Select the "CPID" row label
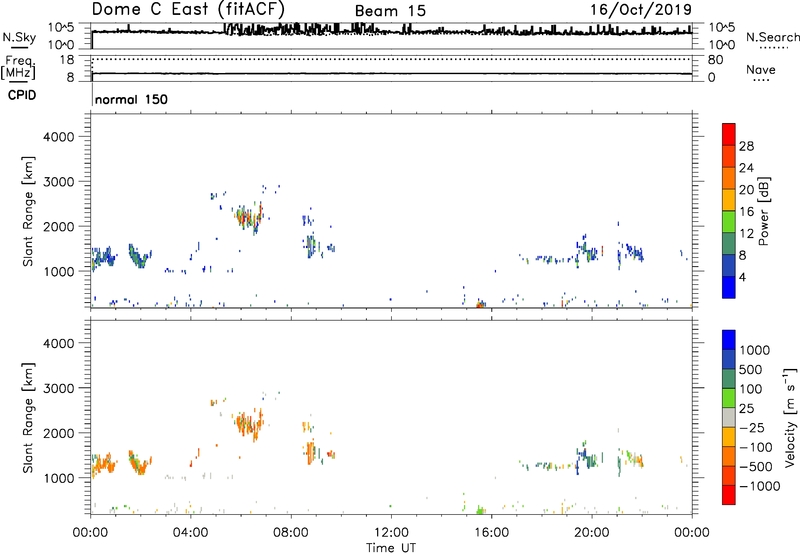 point(22,95)
